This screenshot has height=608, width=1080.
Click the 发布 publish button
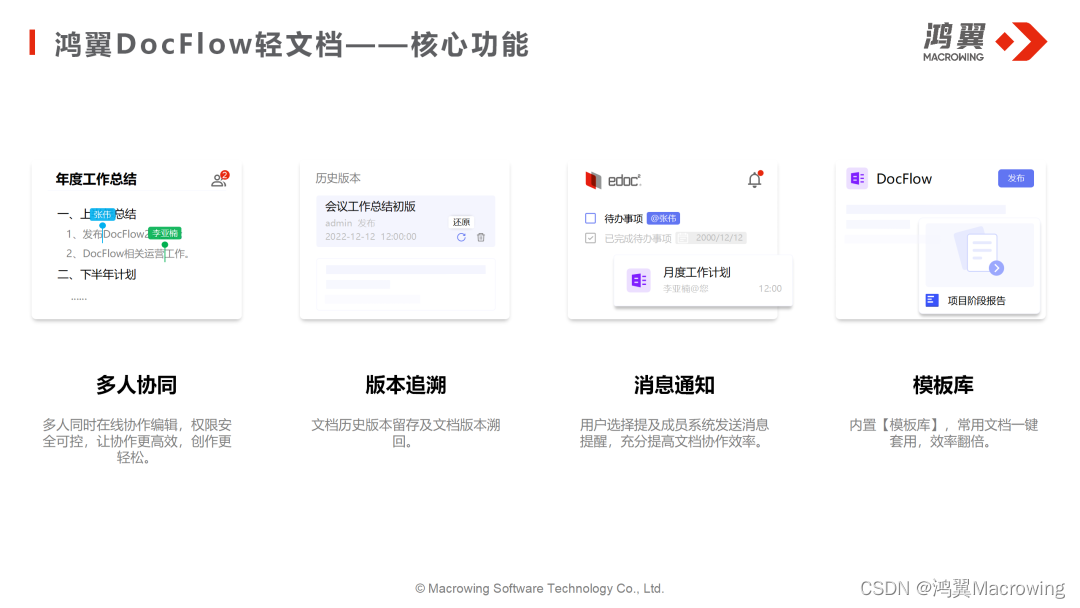1016,178
